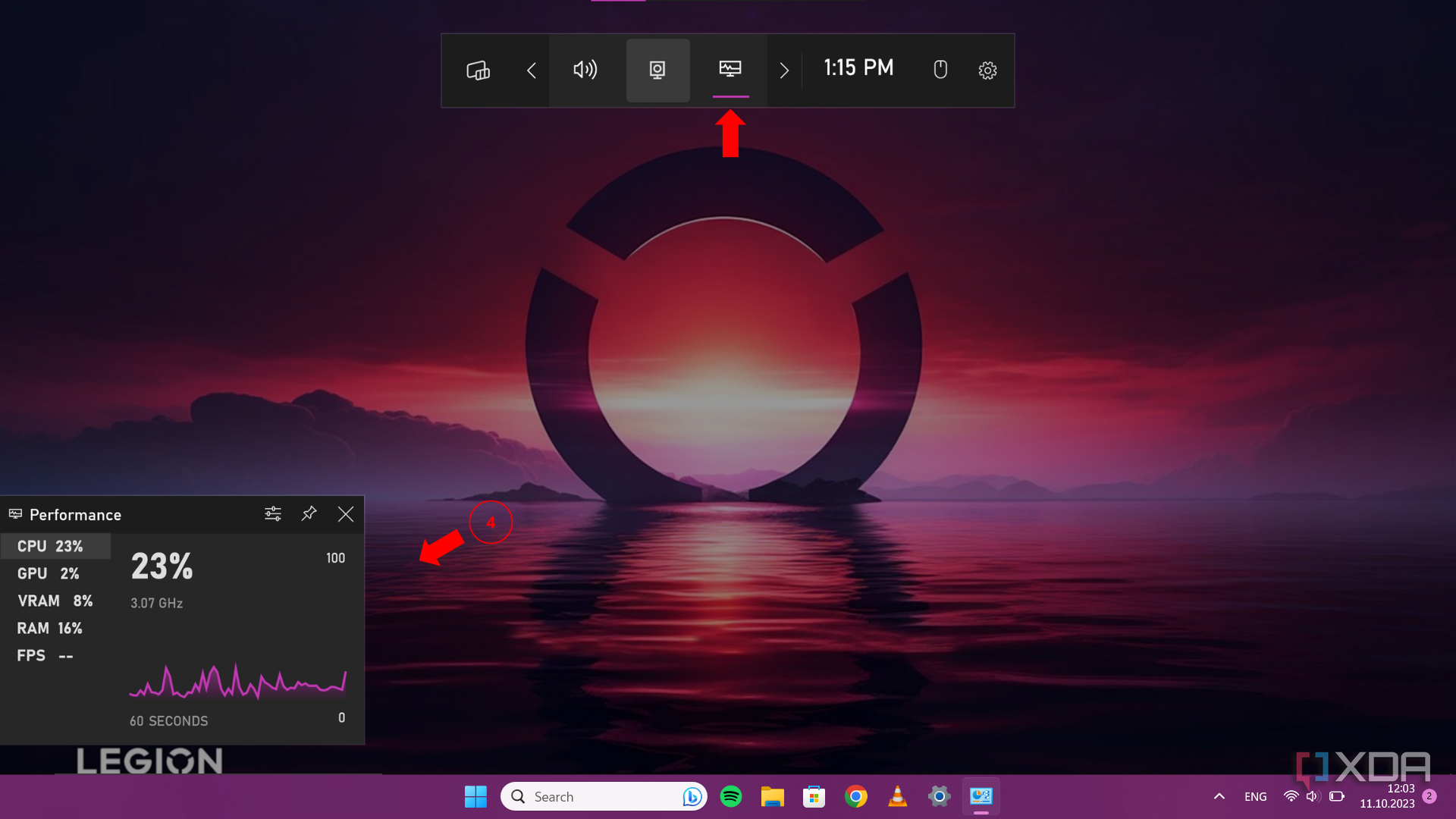Toggle mouse click-through mode

[x=940, y=70]
